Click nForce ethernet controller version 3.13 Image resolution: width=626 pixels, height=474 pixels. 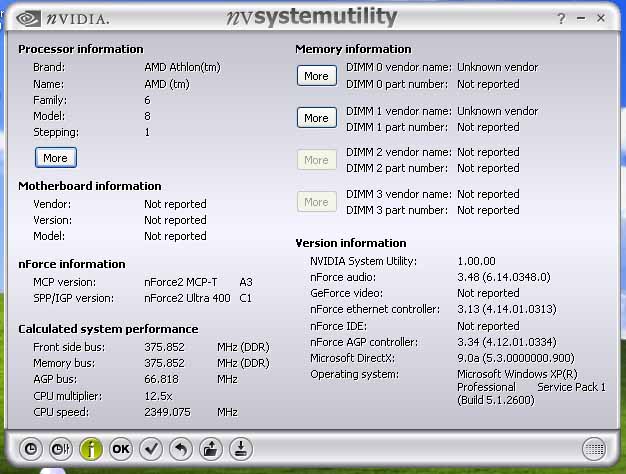(507, 309)
